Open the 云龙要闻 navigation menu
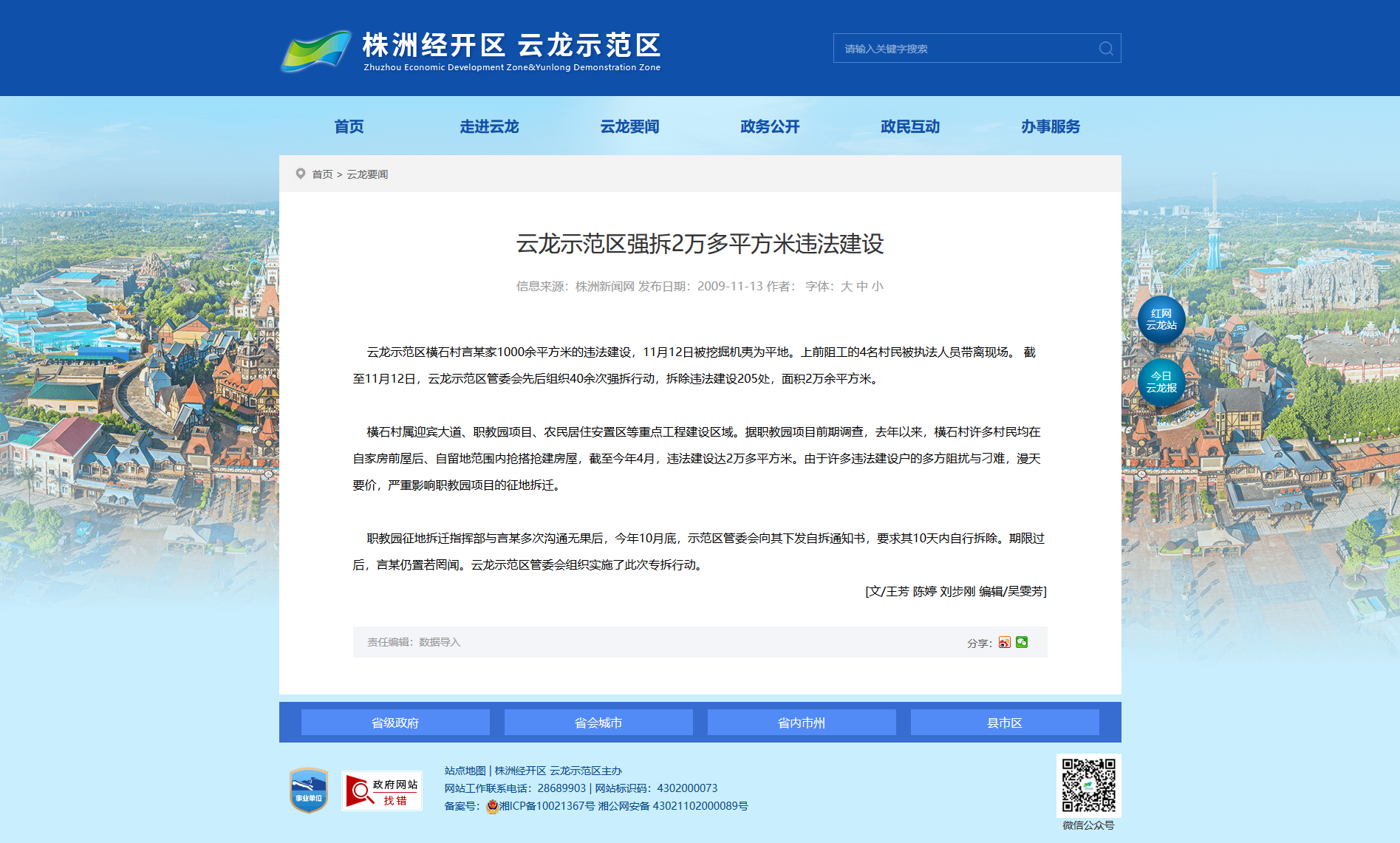 [629, 126]
